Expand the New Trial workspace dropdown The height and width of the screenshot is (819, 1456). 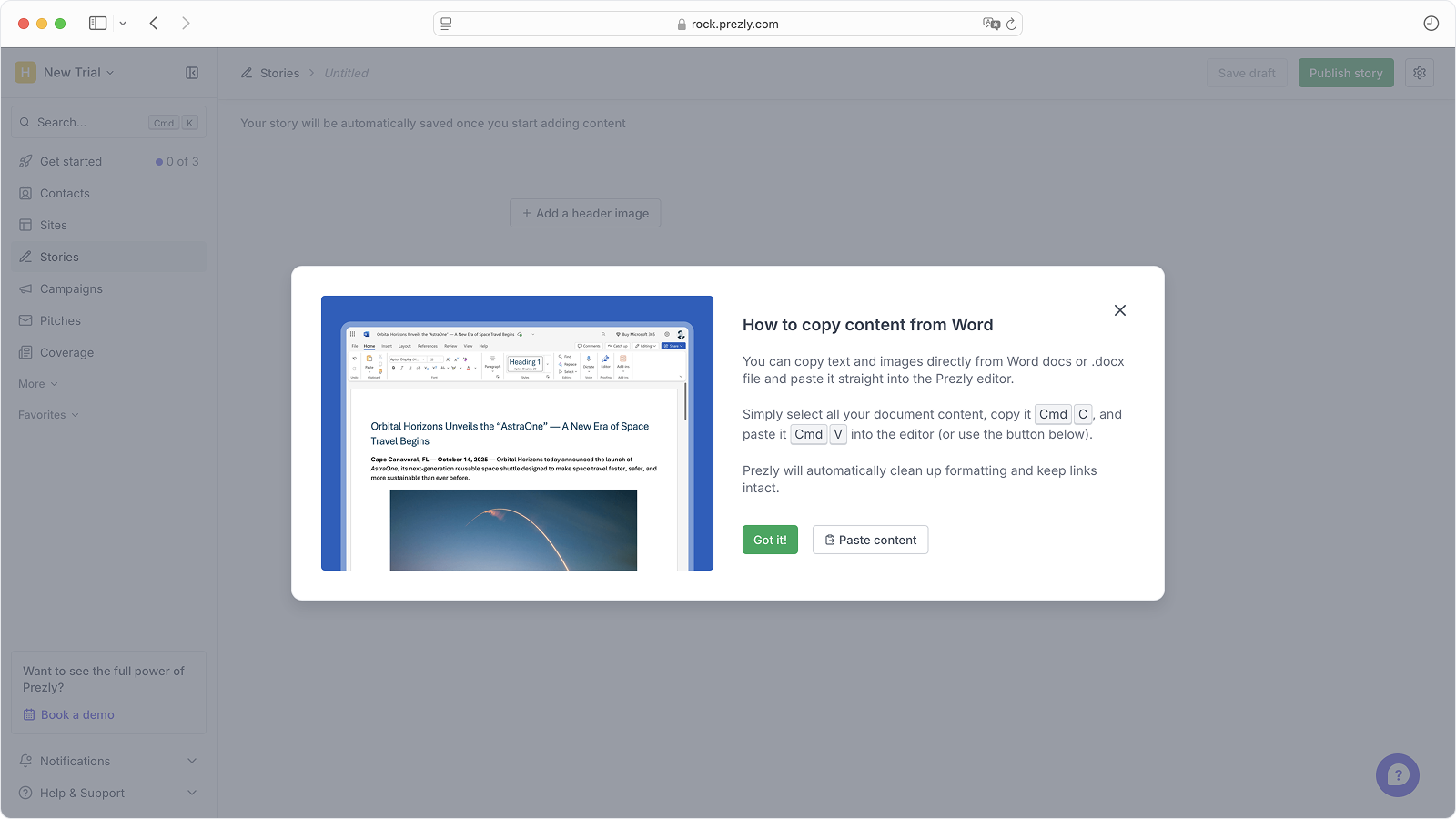[77, 73]
